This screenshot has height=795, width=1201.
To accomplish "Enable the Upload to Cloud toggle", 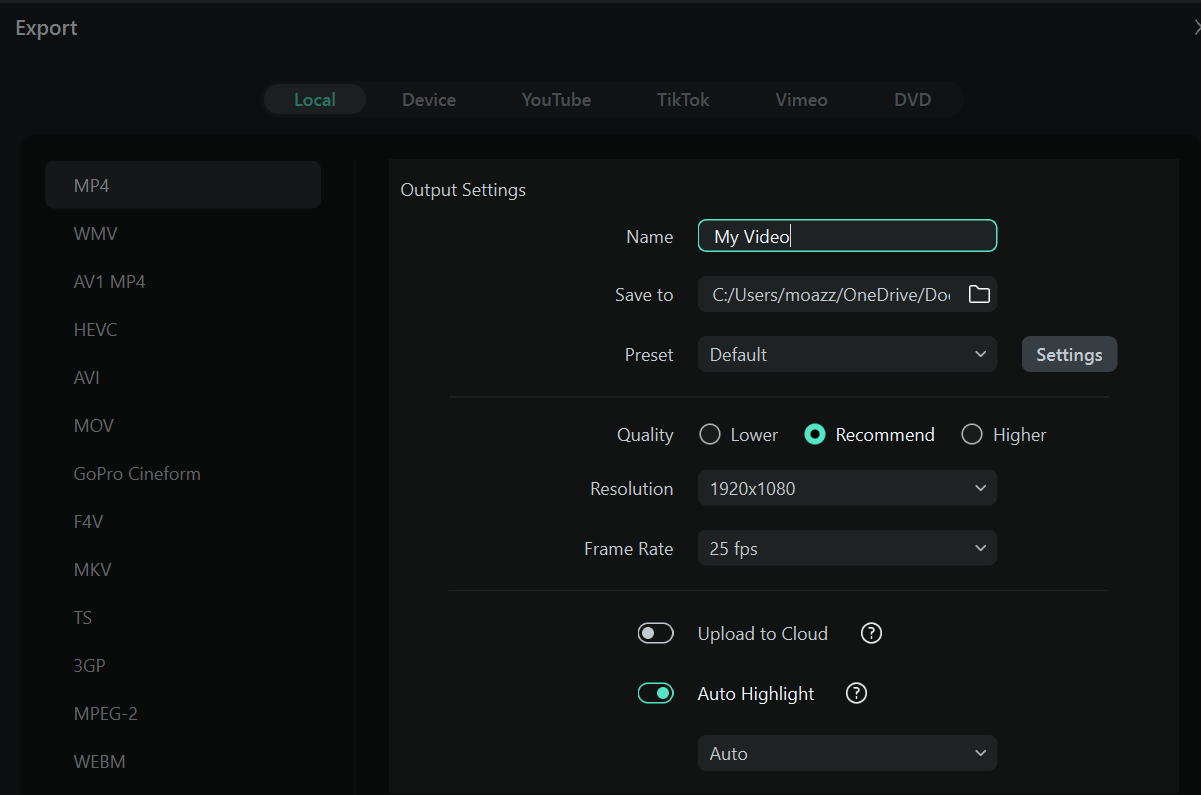I will pos(656,633).
